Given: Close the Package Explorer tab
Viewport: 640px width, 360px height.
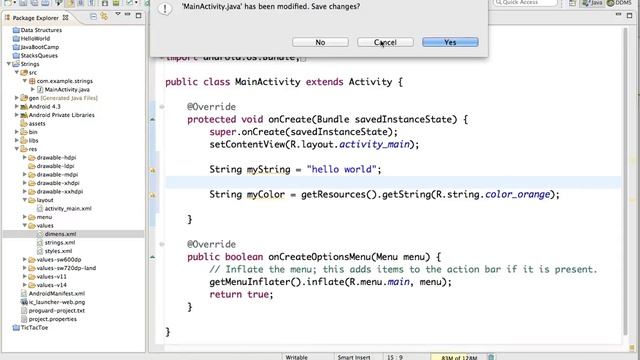Looking at the screenshot, I should 65,18.
